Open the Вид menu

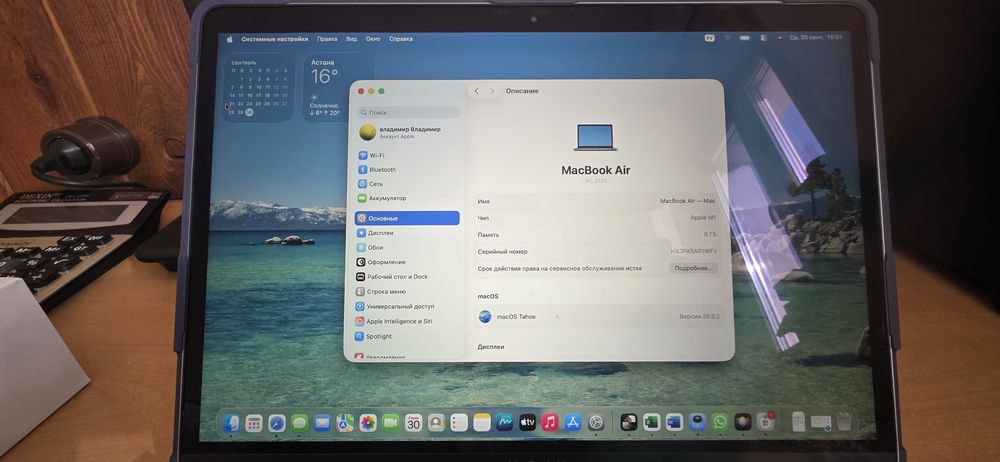(351, 39)
